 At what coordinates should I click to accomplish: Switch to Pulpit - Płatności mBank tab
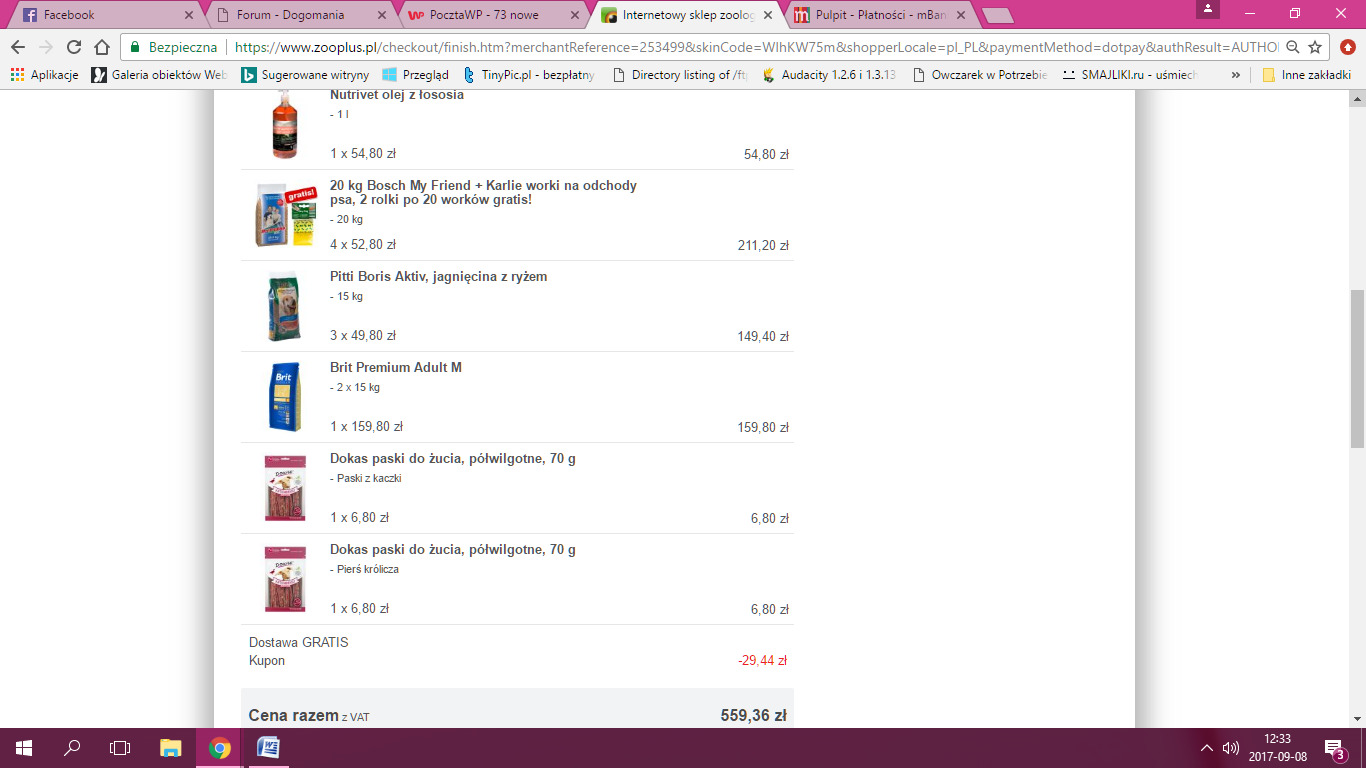pos(878,15)
